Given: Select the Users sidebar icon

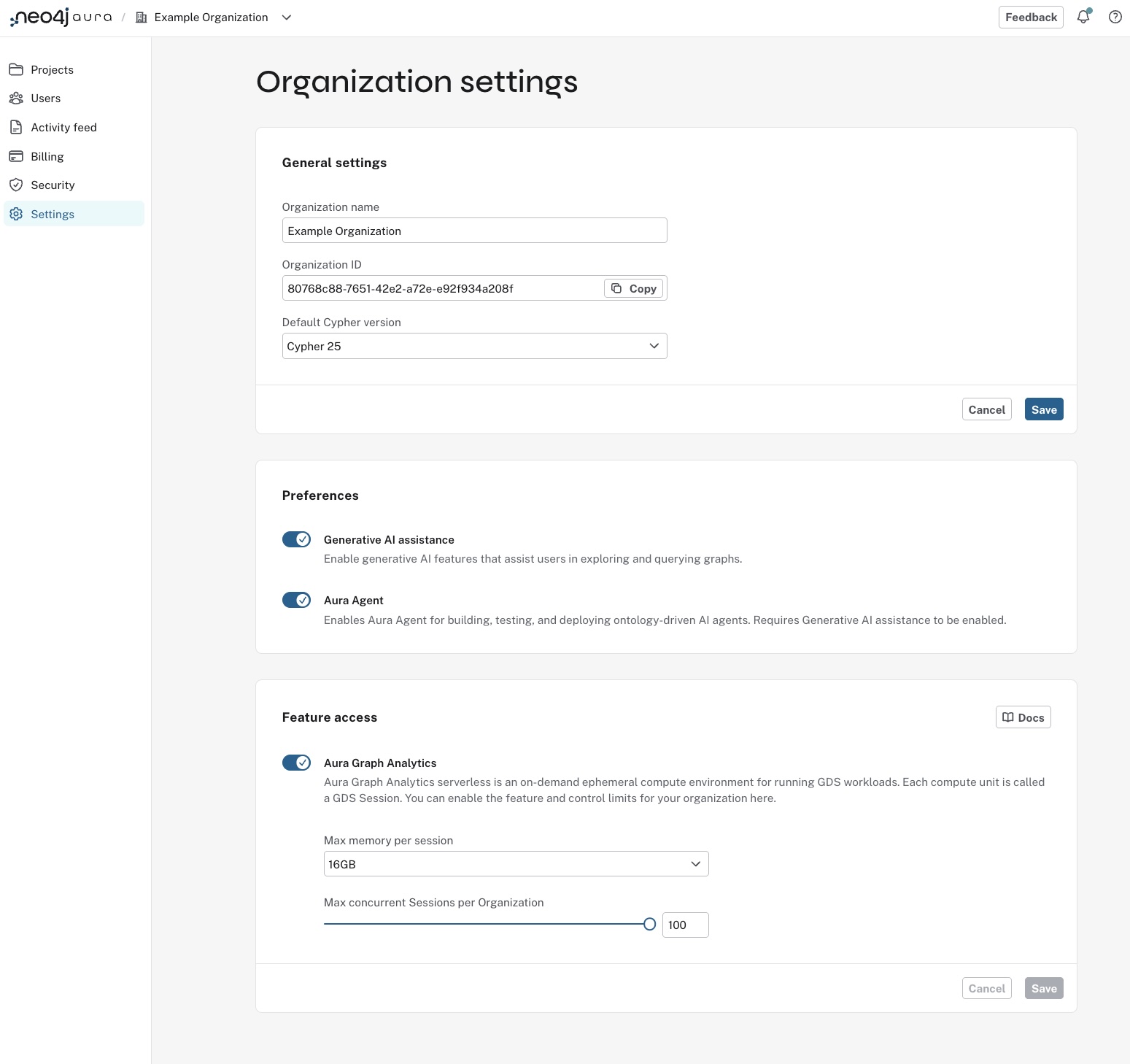Looking at the screenshot, I should pyautogui.click(x=17, y=98).
